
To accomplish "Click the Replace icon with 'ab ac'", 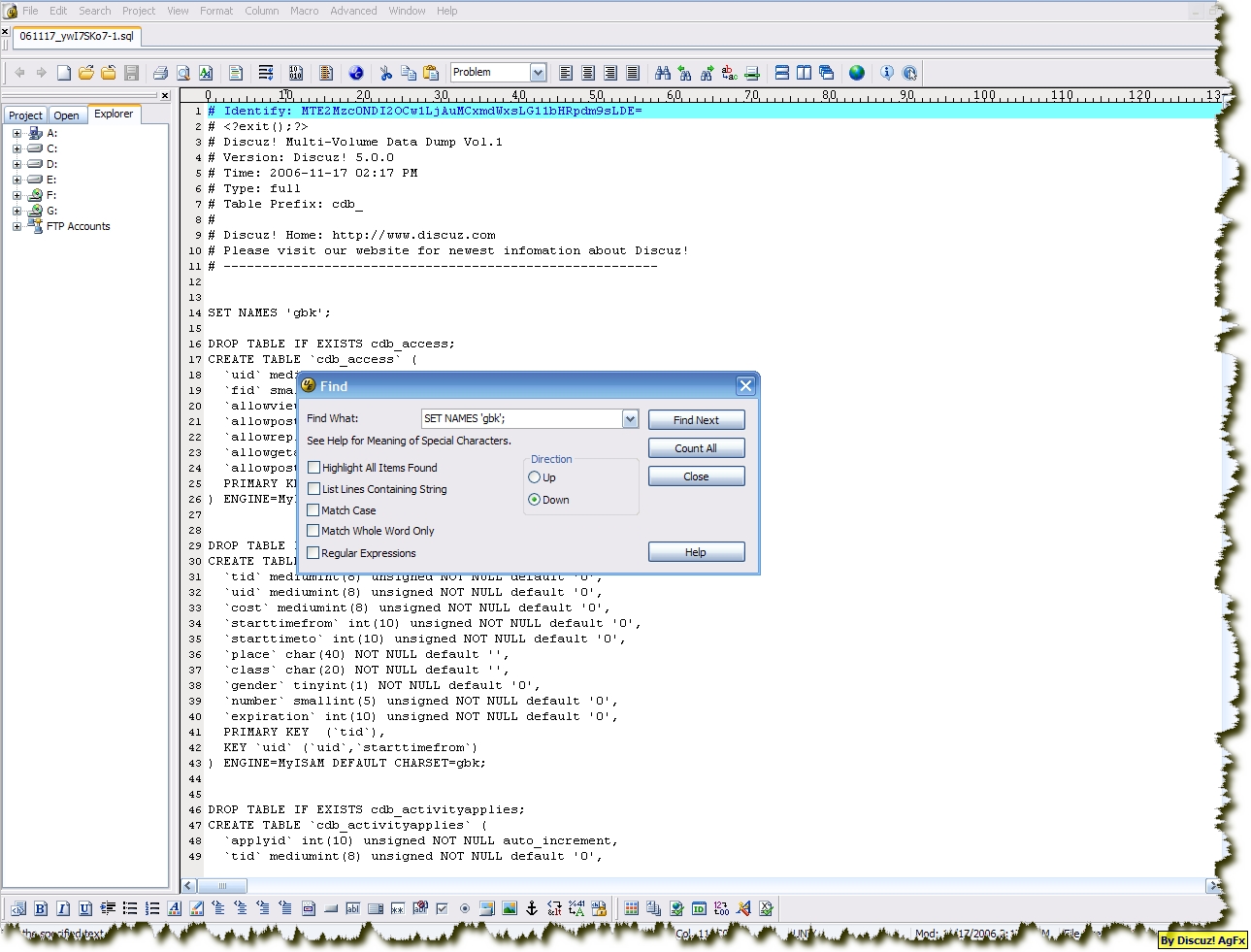I will pos(730,73).
